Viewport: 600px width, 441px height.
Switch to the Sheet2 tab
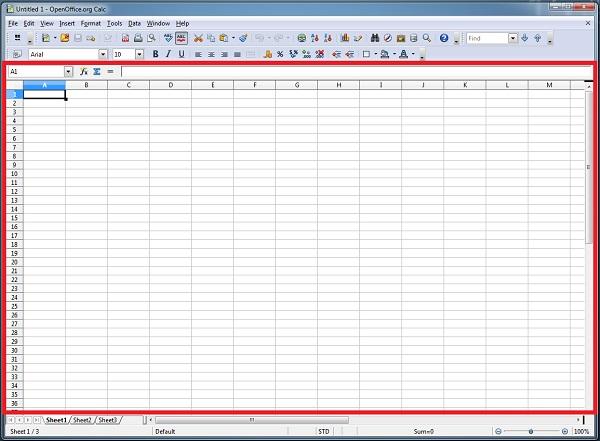[x=82, y=420]
